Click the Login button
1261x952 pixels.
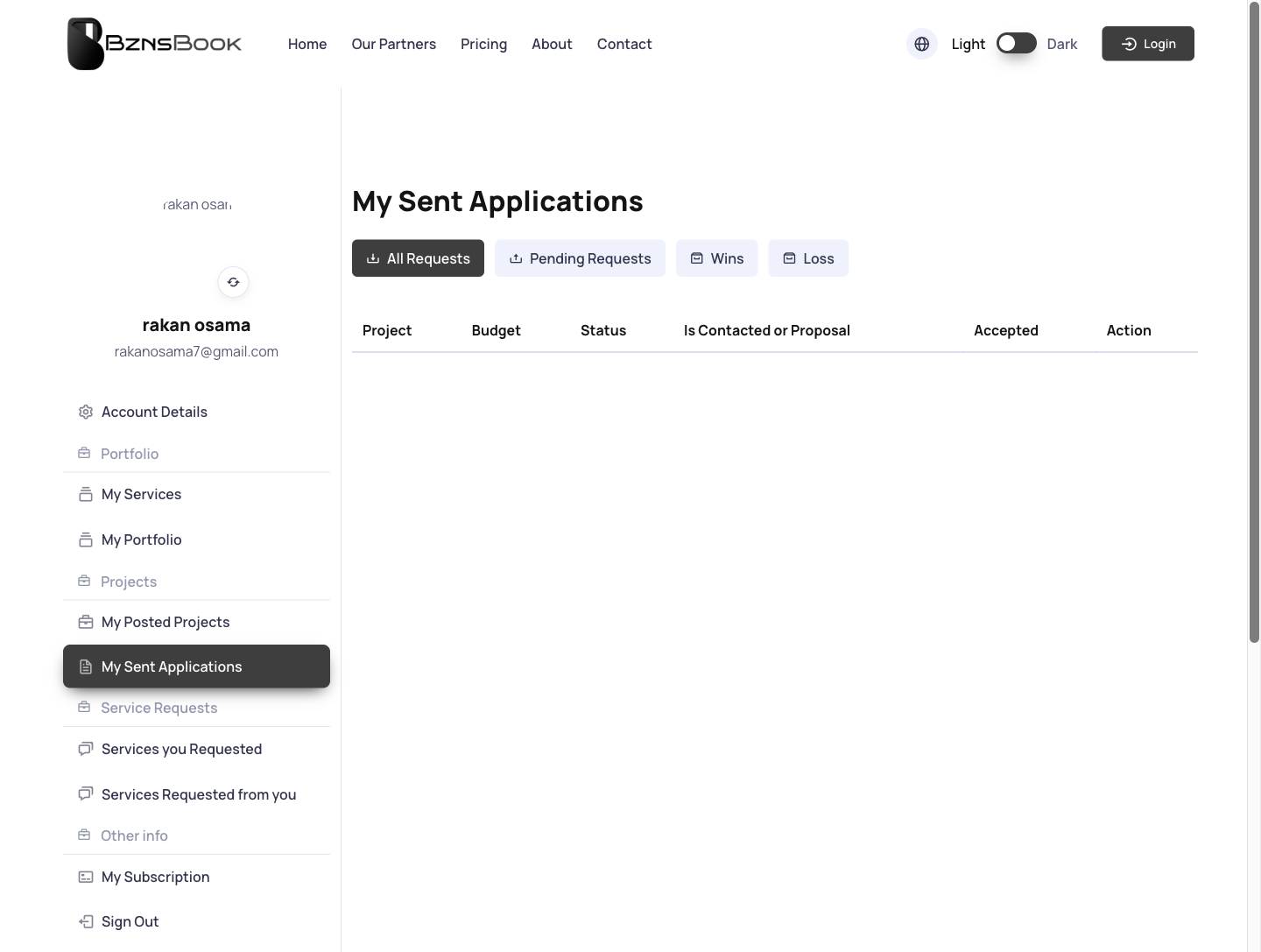(x=1148, y=44)
